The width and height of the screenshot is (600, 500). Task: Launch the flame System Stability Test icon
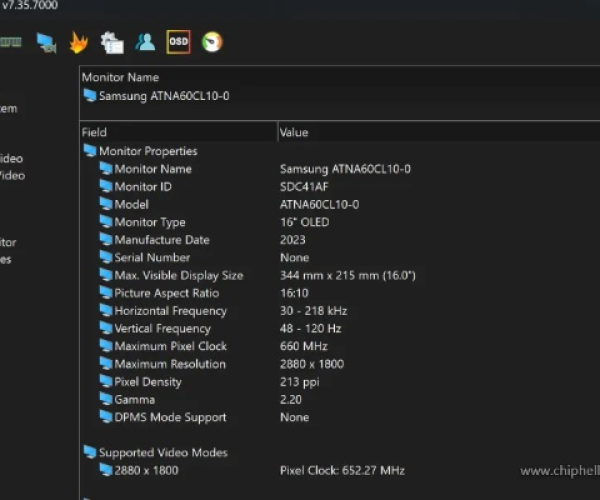(79, 42)
